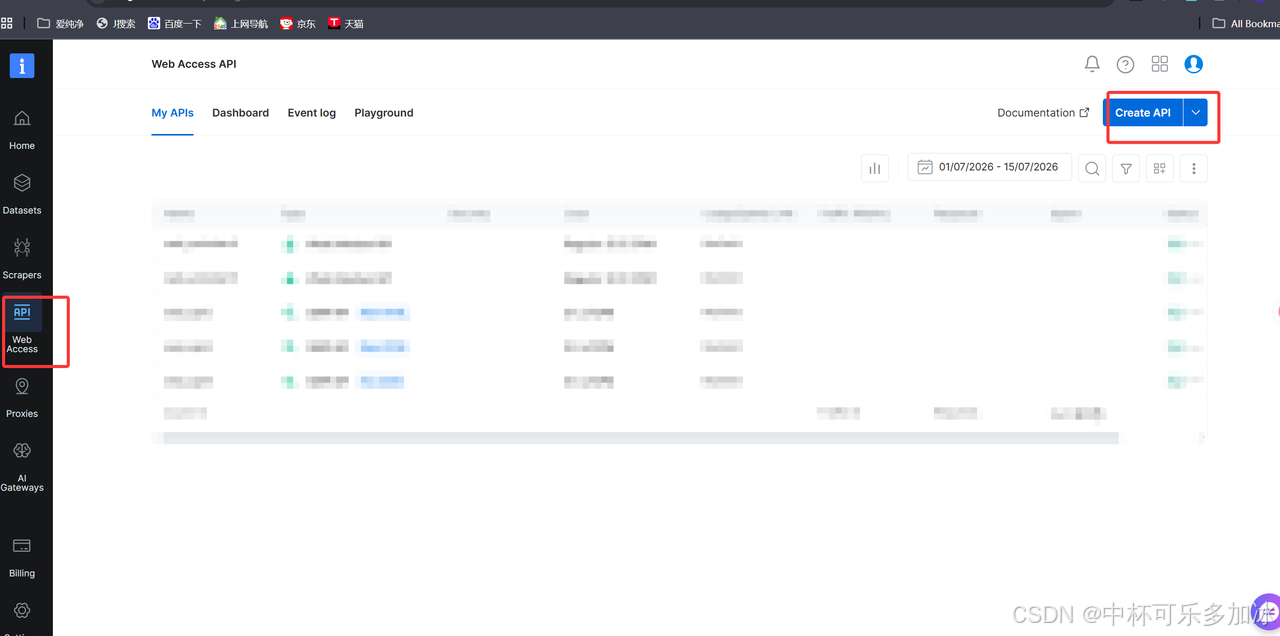Click the Web Access API page title

(x=194, y=64)
